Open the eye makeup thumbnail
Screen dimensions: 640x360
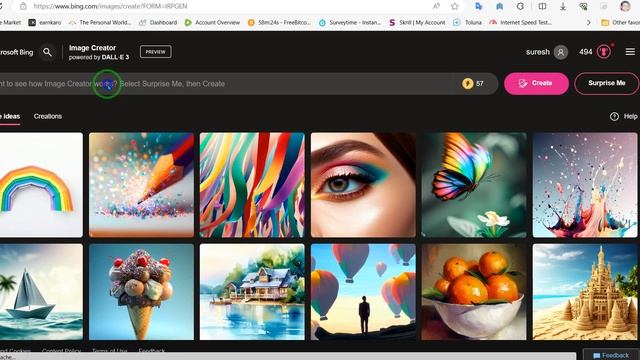point(363,185)
